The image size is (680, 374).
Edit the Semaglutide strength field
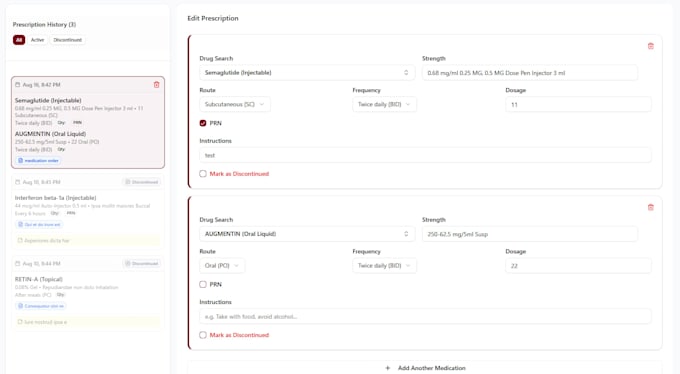[530, 72]
